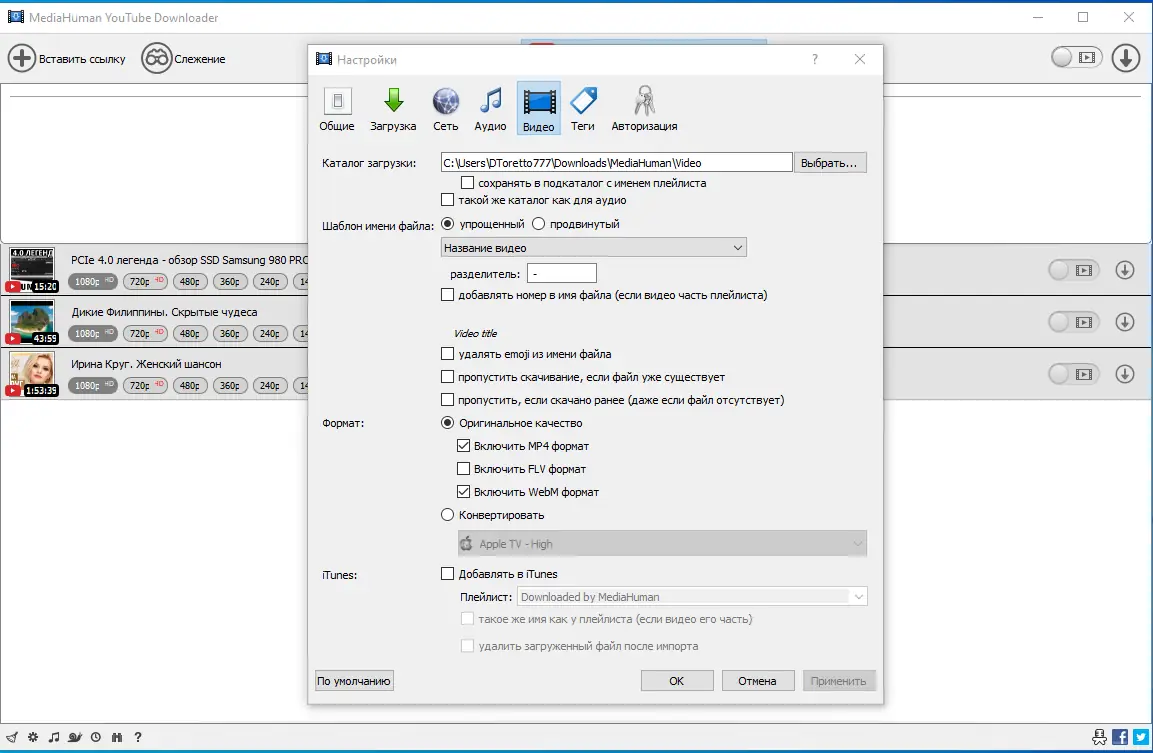Viewport: 1153px width, 753px height.
Task: Click the clock history icon in the status bar
Action: click(96, 737)
